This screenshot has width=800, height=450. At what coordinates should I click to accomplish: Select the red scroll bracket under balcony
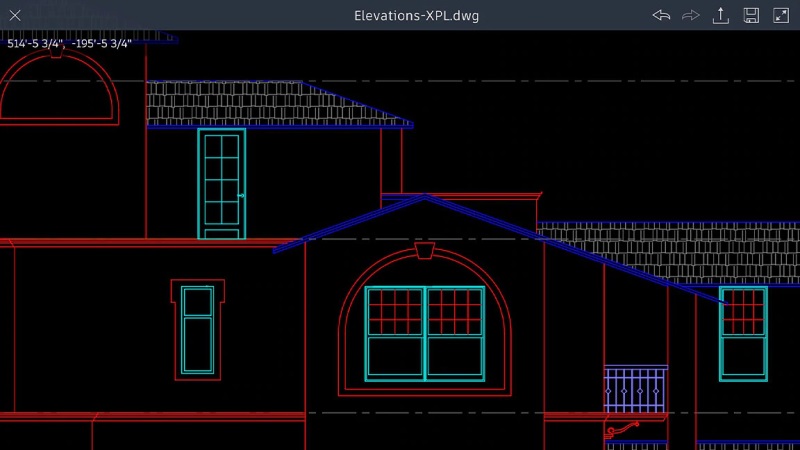(621, 430)
